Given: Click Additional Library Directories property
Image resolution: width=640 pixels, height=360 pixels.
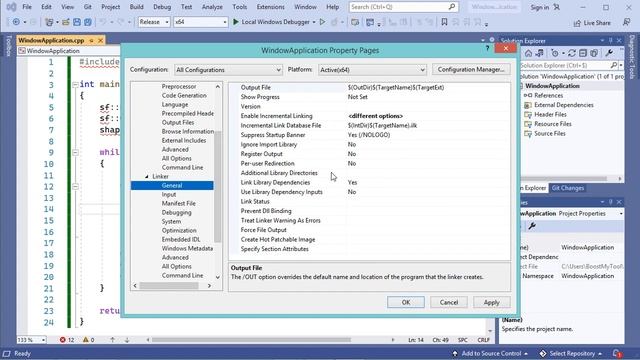Looking at the screenshot, I should (x=279, y=173).
